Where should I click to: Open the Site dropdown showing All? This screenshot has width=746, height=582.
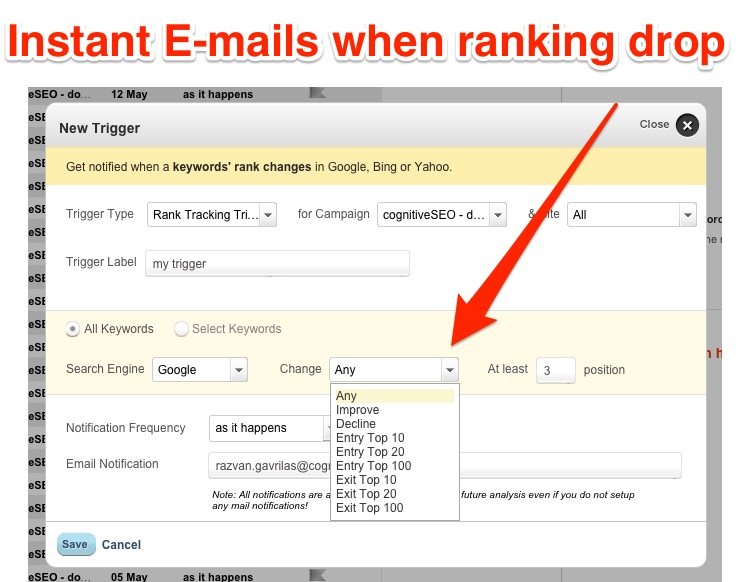(686, 215)
